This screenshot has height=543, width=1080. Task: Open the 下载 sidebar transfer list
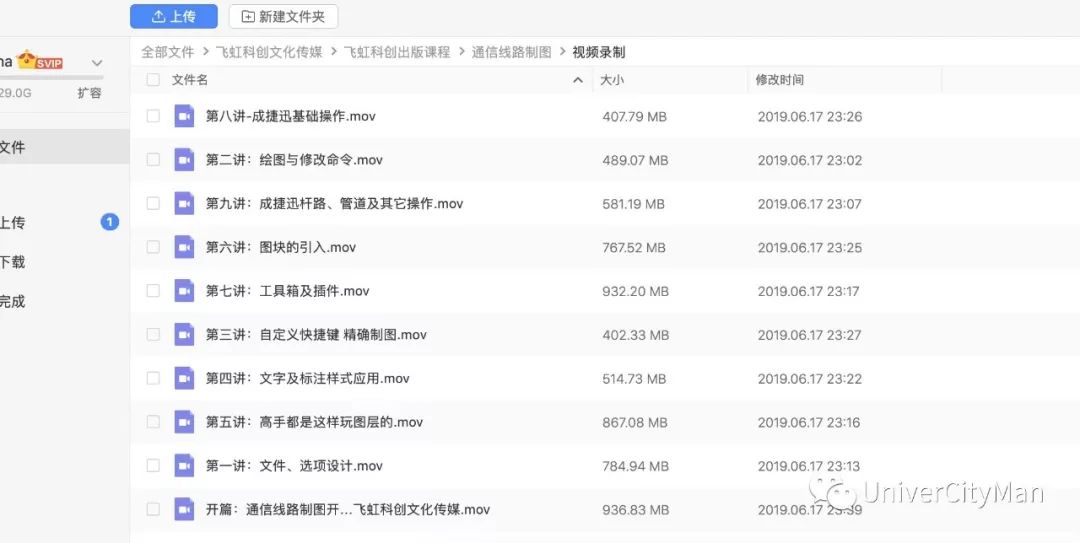coord(12,262)
